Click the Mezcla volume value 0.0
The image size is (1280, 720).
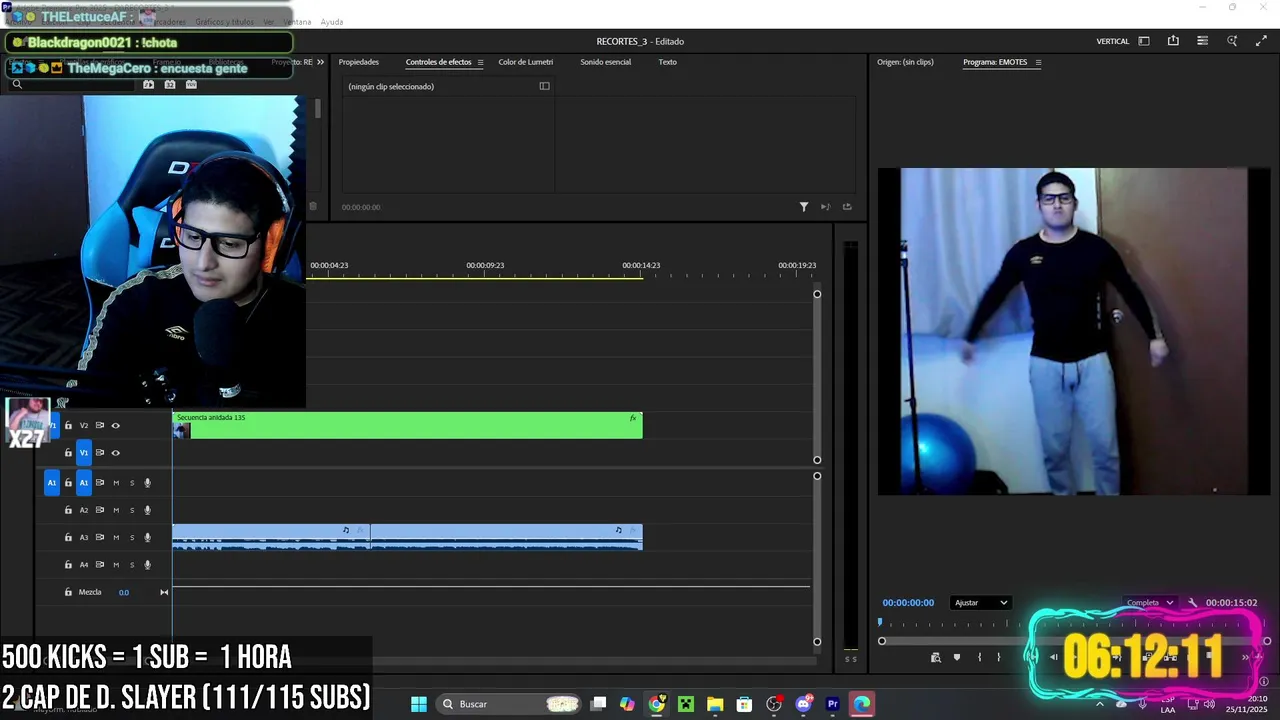(x=124, y=592)
